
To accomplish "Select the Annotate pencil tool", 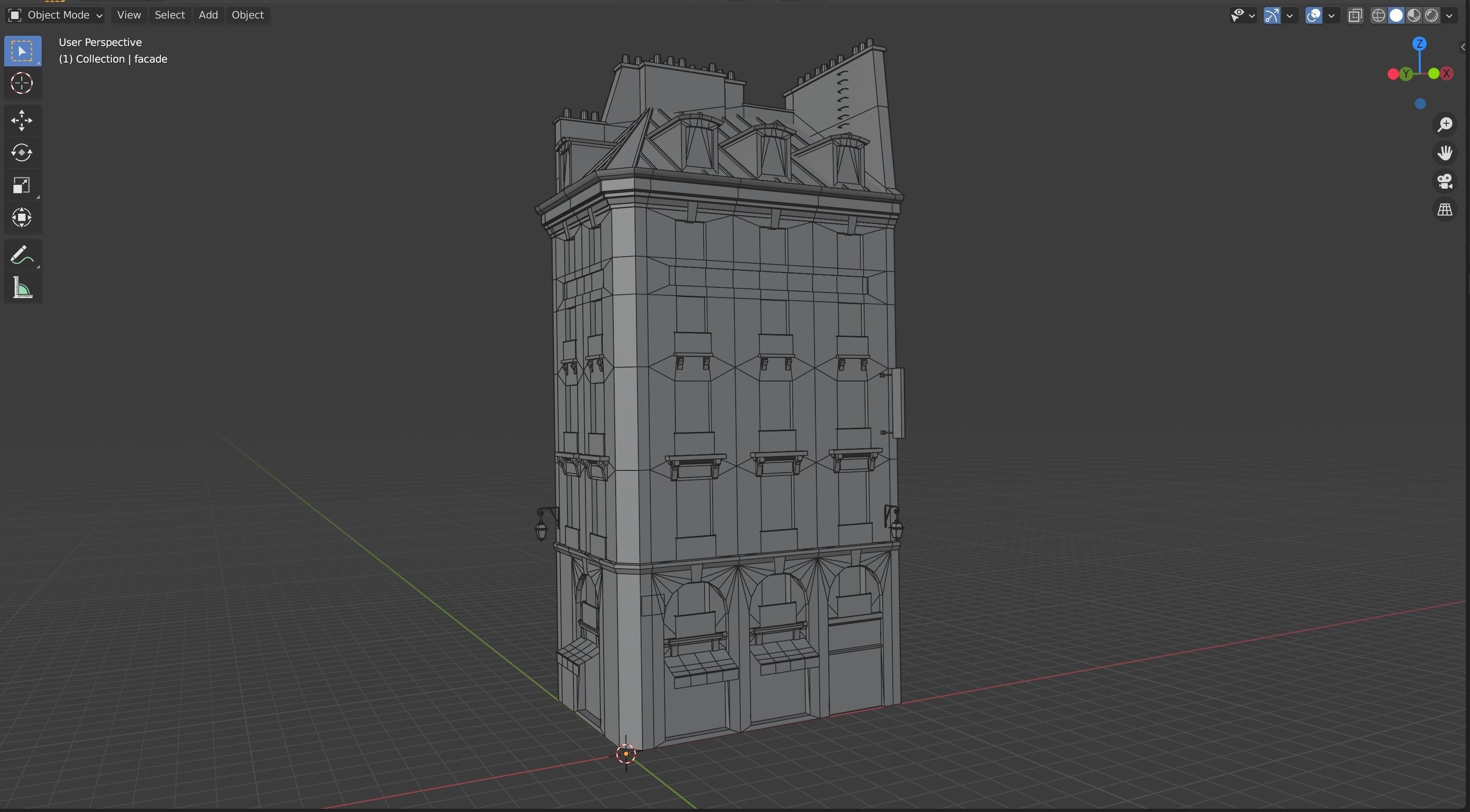I will [22, 255].
